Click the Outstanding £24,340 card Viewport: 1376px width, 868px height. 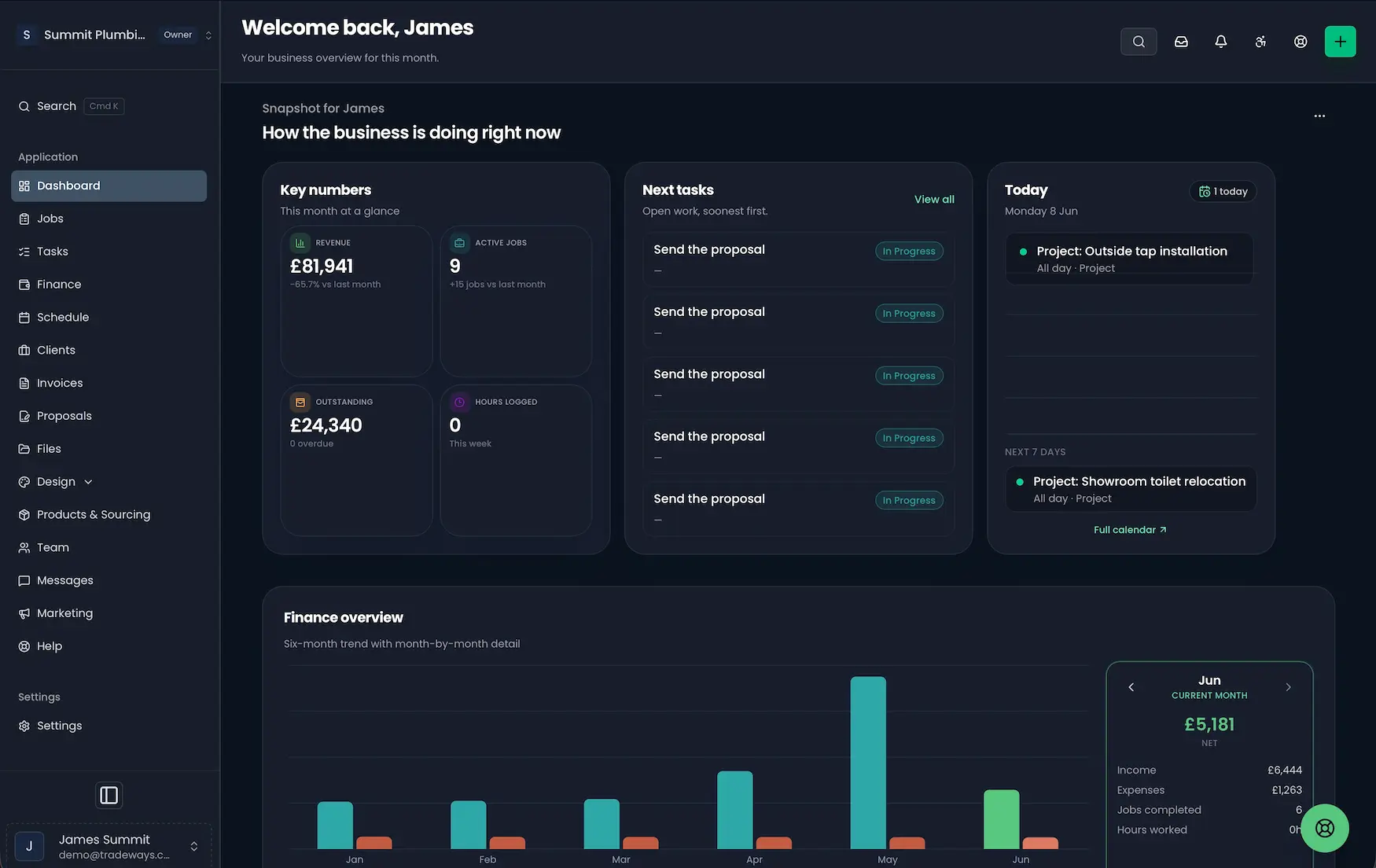click(356, 461)
